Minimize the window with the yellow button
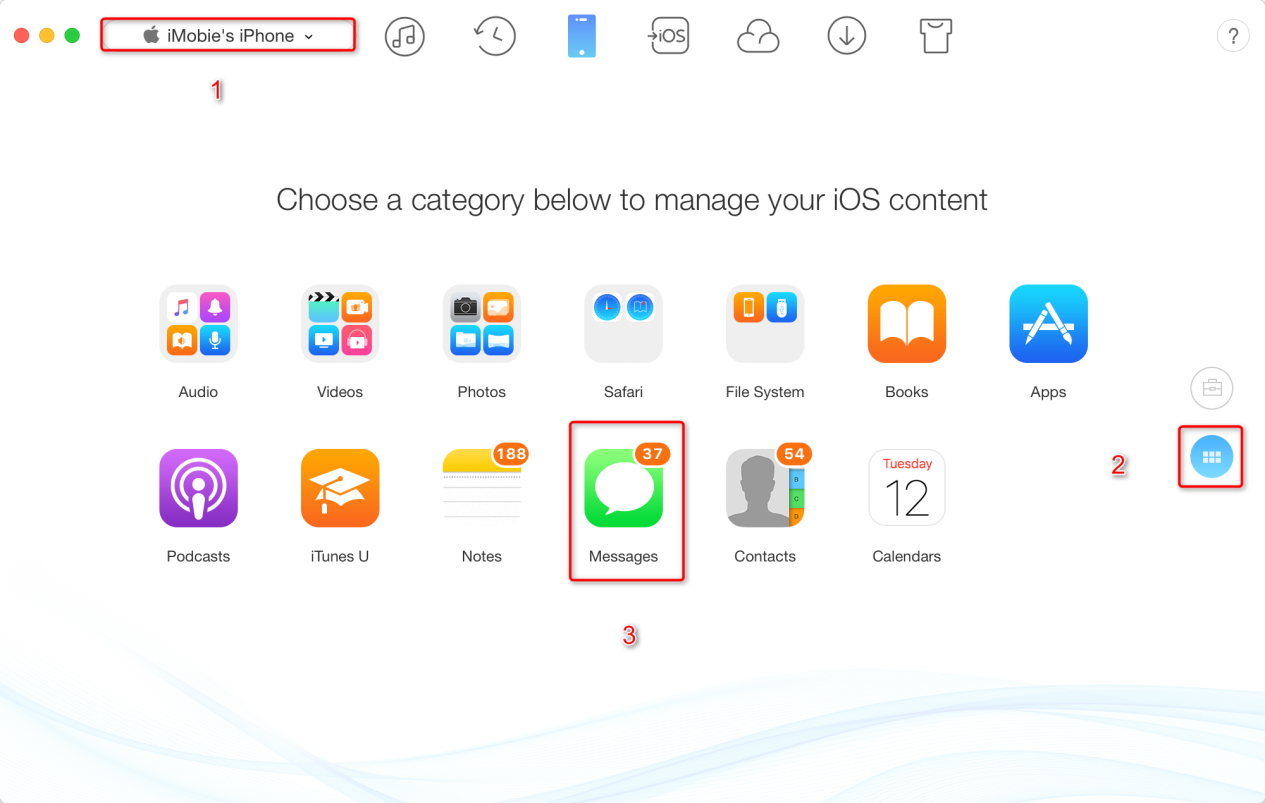Viewport: 1265px width, 803px height. [x=46, y=36]
